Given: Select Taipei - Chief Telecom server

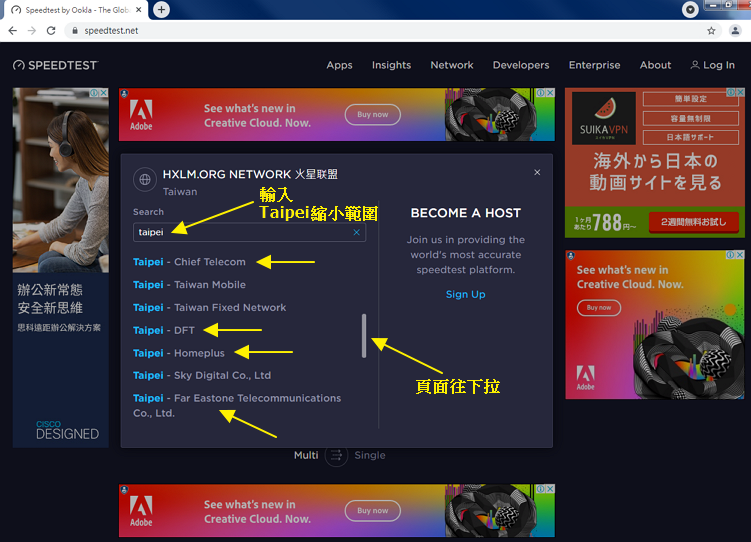Looking at the screenshot, I should [x=189, y=262].
